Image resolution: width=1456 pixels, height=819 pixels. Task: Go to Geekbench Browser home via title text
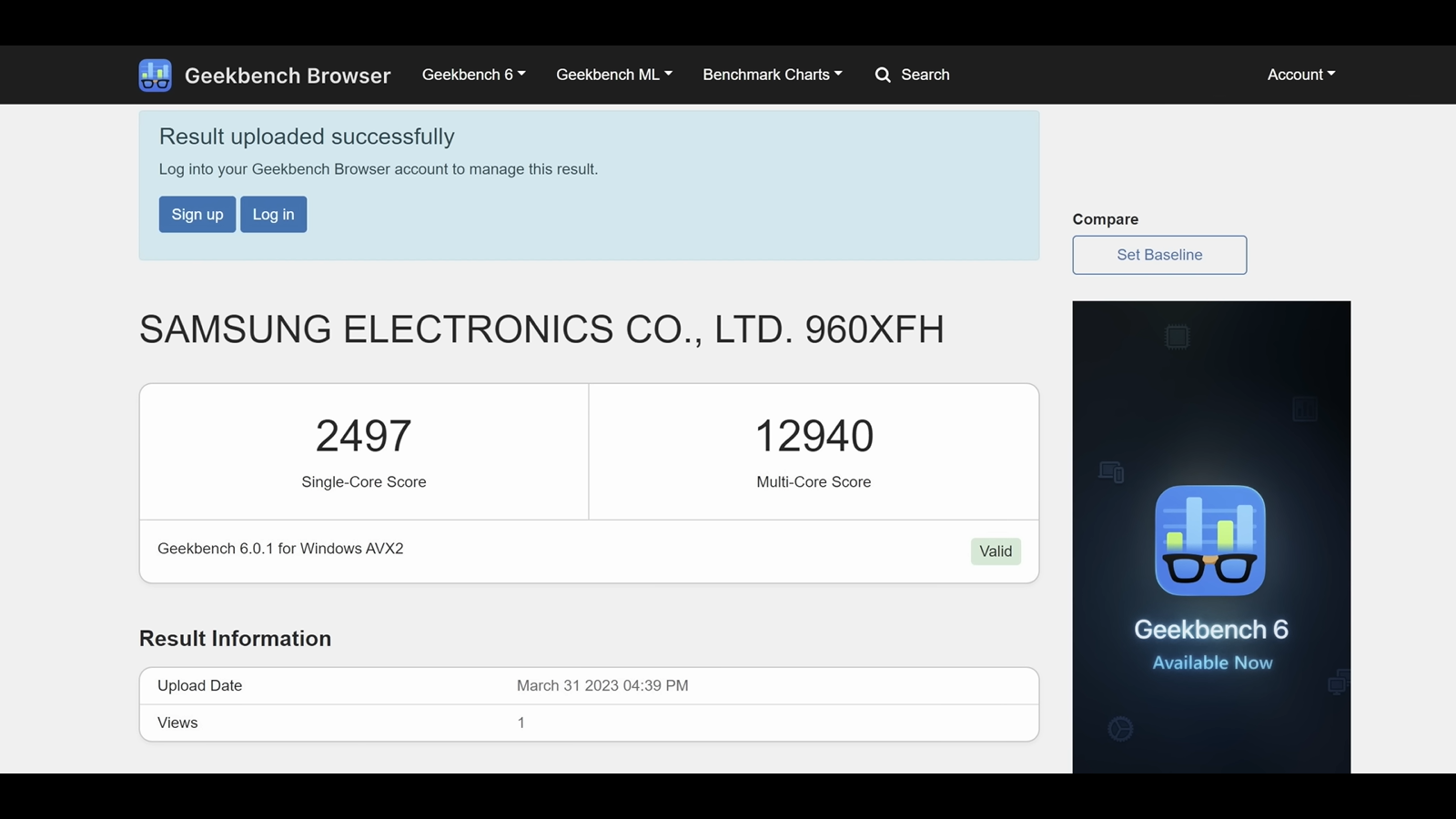(x=288, y=76)
